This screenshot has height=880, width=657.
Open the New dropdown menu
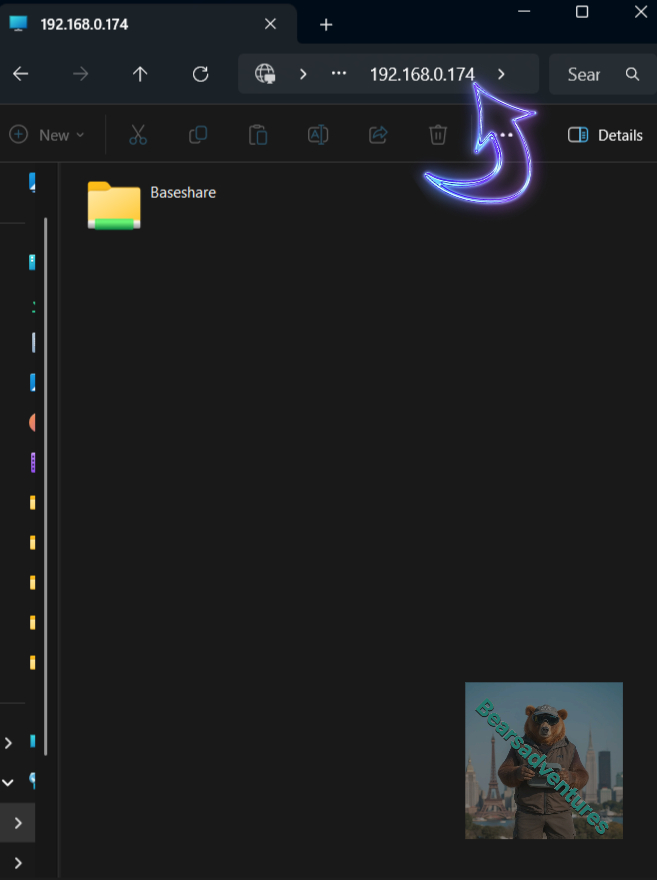pos(47,135)
